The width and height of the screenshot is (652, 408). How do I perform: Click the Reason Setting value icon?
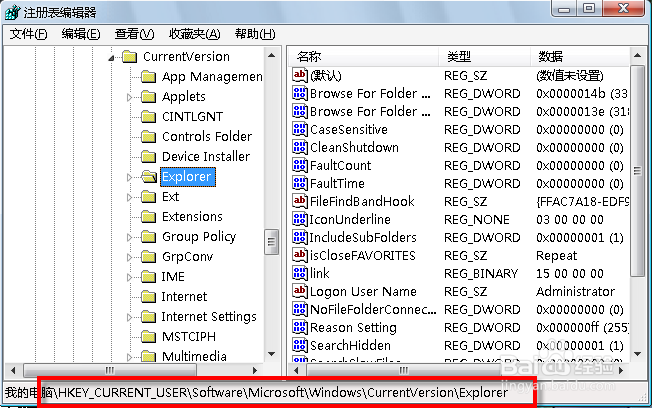pyautogui.click(x=300, y=327)
